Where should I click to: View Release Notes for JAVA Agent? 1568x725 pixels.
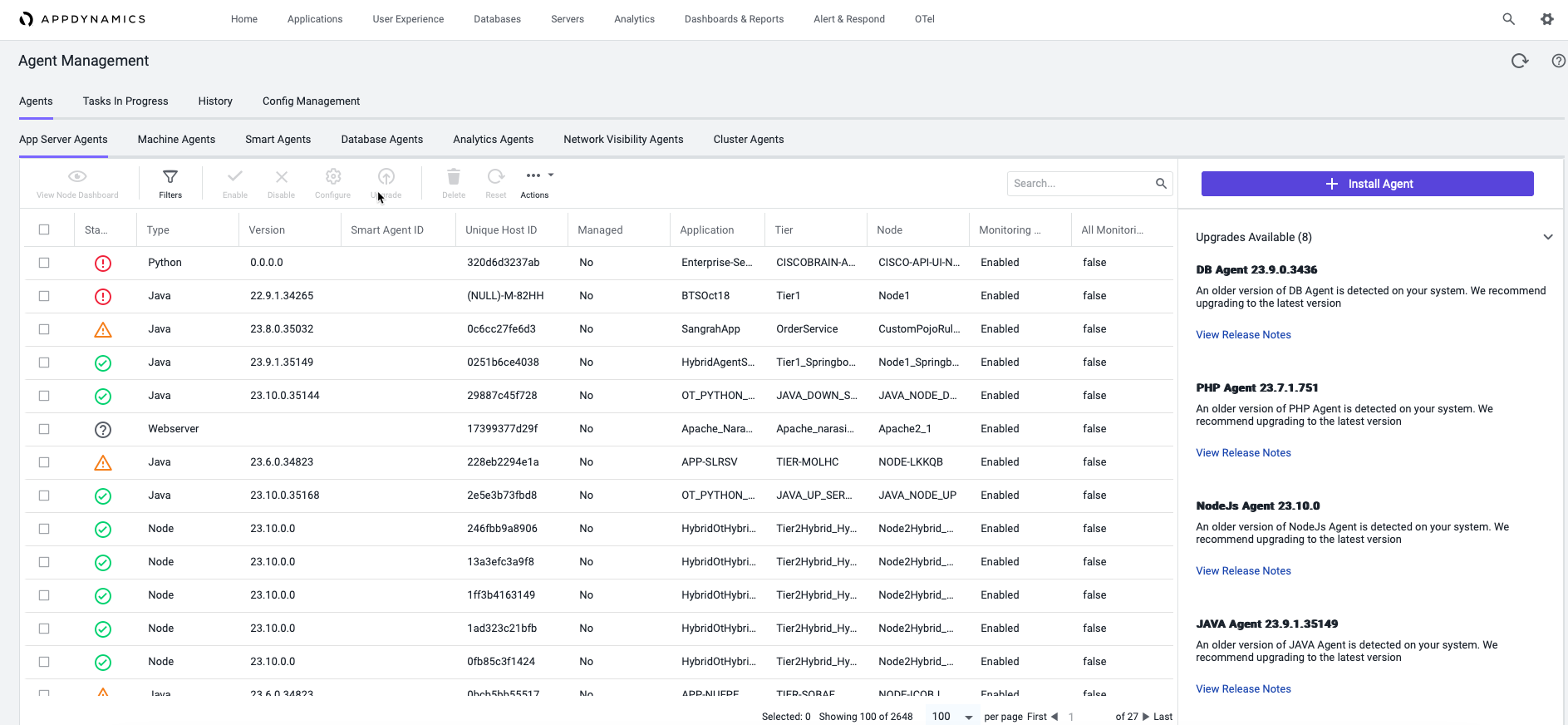pyautogui.click(x=1243, y=689)
